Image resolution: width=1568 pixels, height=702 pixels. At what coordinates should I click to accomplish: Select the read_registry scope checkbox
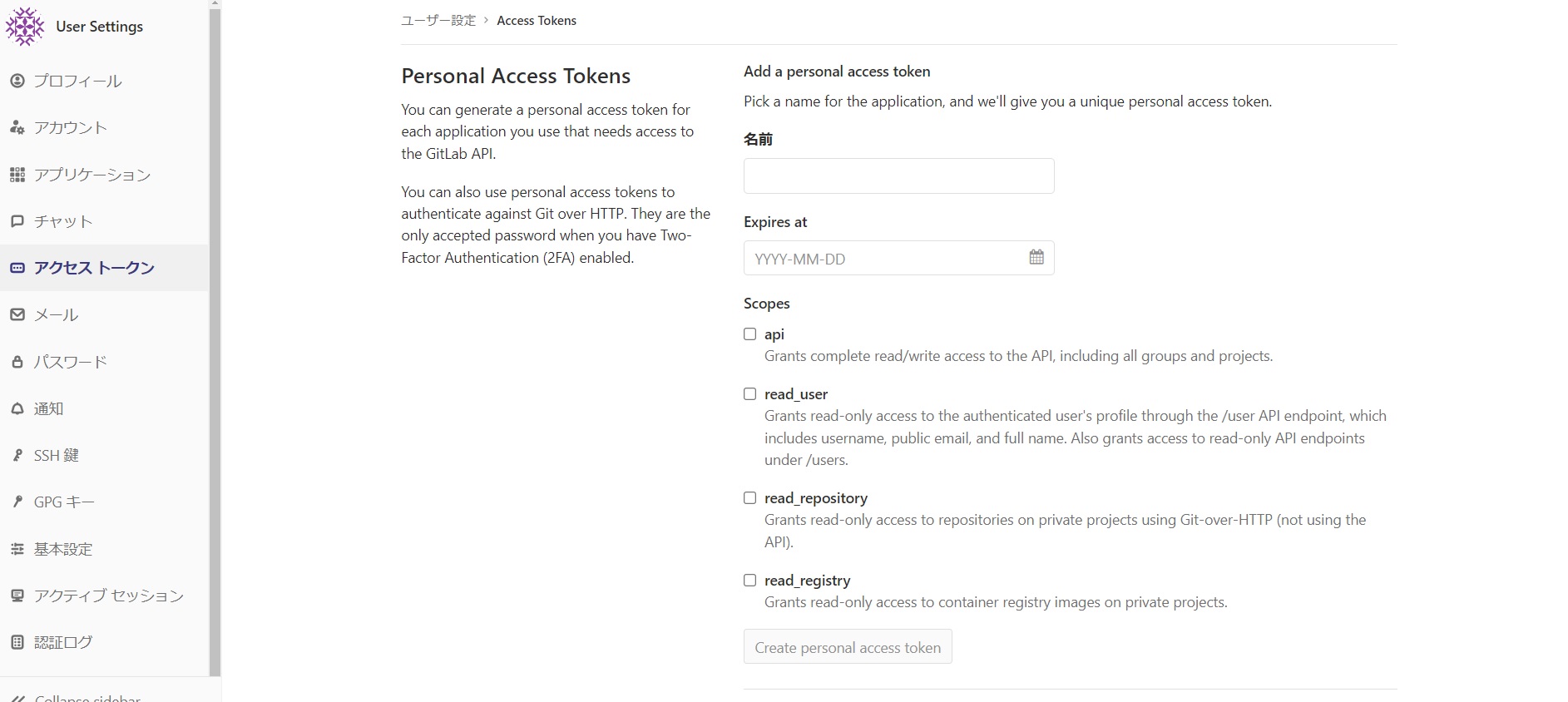tap(749, 581)
